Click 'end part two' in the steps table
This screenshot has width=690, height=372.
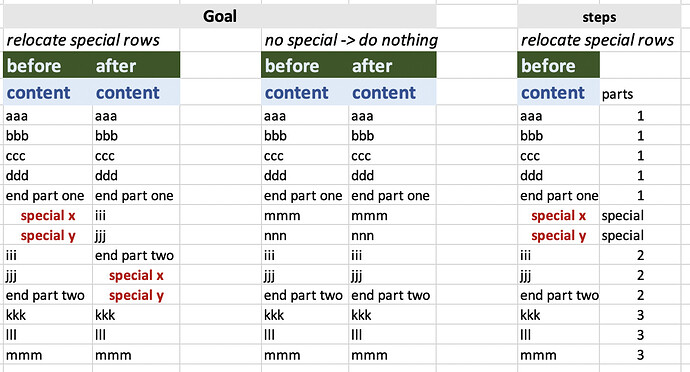558,295
